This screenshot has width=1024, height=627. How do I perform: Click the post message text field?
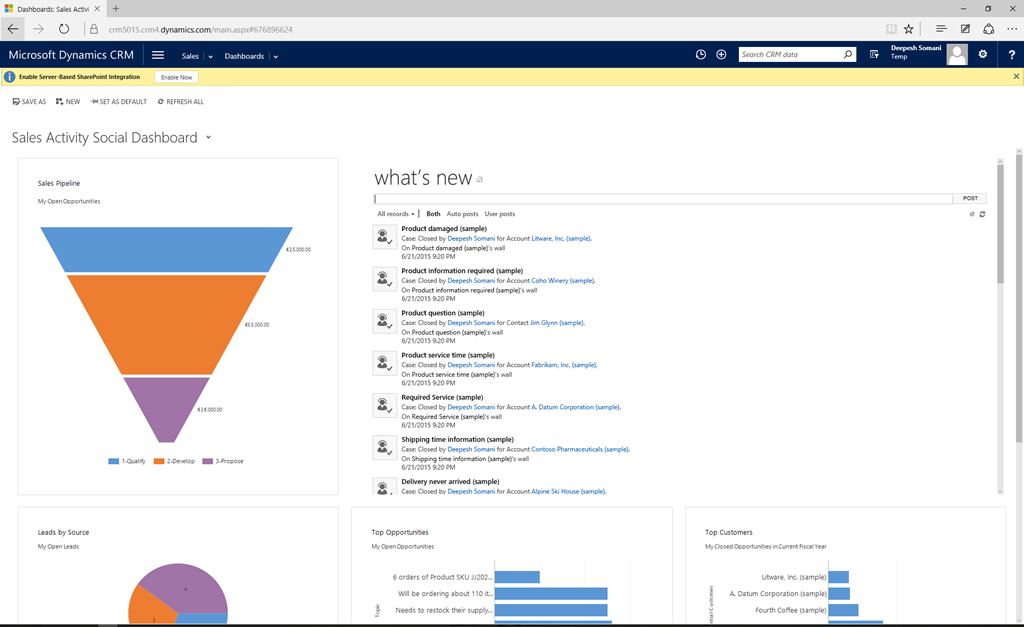point(662,199)
